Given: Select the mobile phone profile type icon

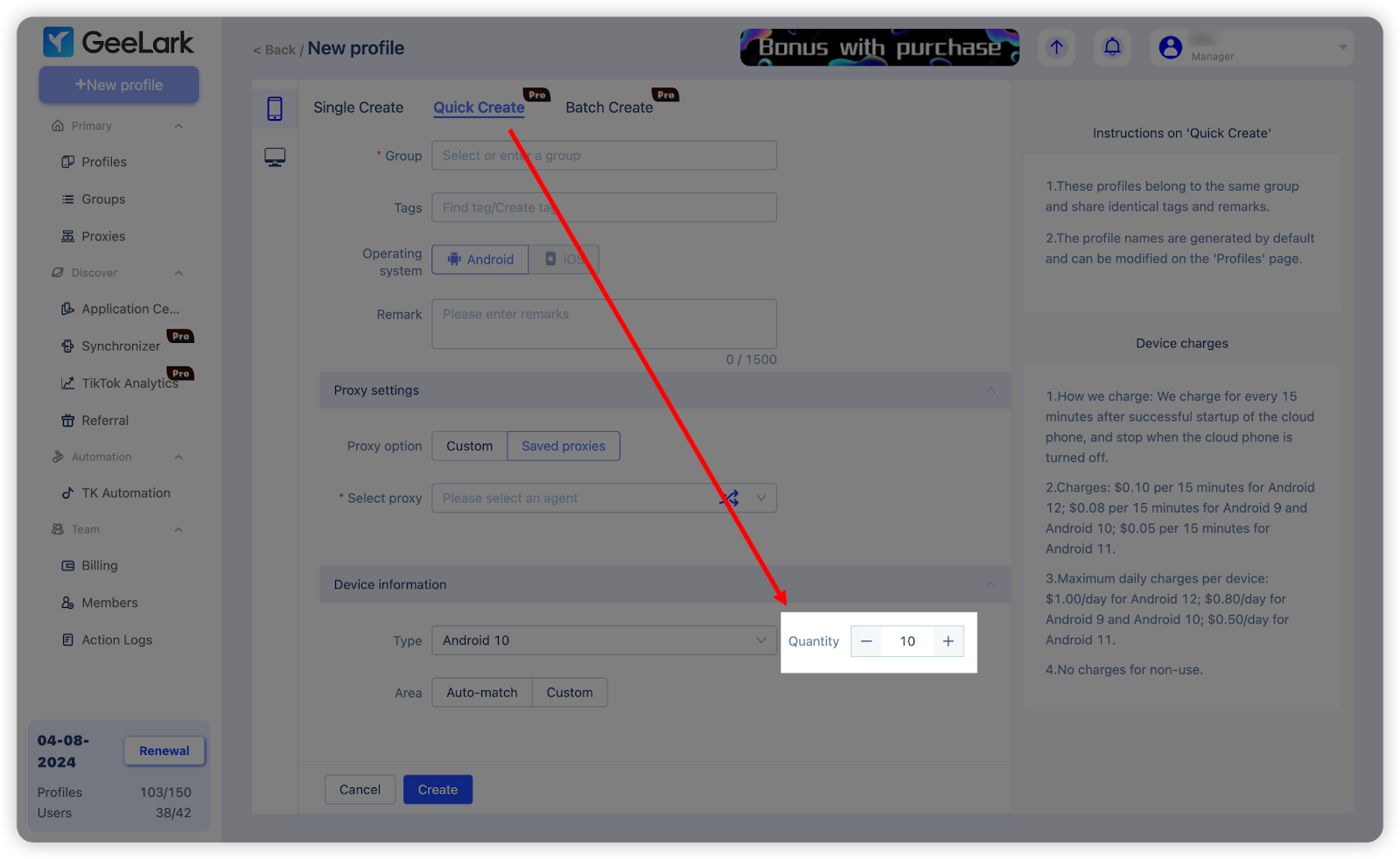Looking at the screenshot, I should pos(275,108).
